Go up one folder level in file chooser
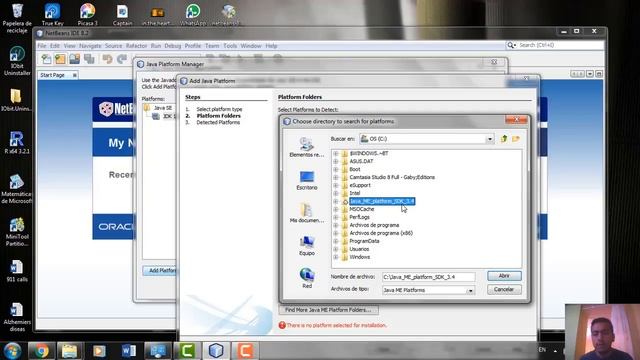Screen dimensions: 640x360 (504, 139)
